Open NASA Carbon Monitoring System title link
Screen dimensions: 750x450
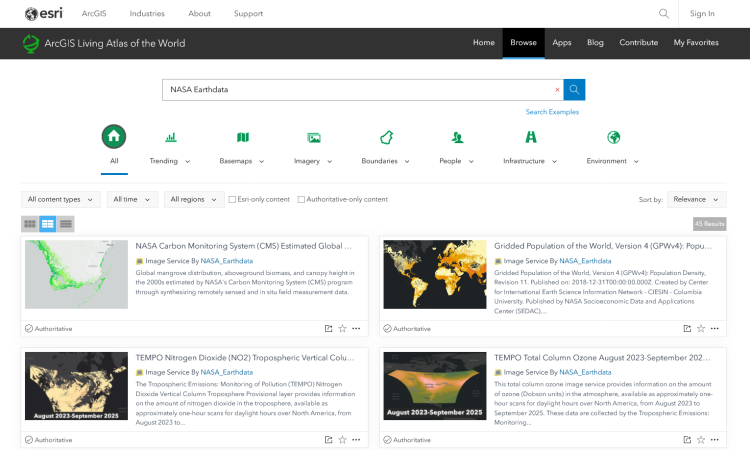point(243,246)
